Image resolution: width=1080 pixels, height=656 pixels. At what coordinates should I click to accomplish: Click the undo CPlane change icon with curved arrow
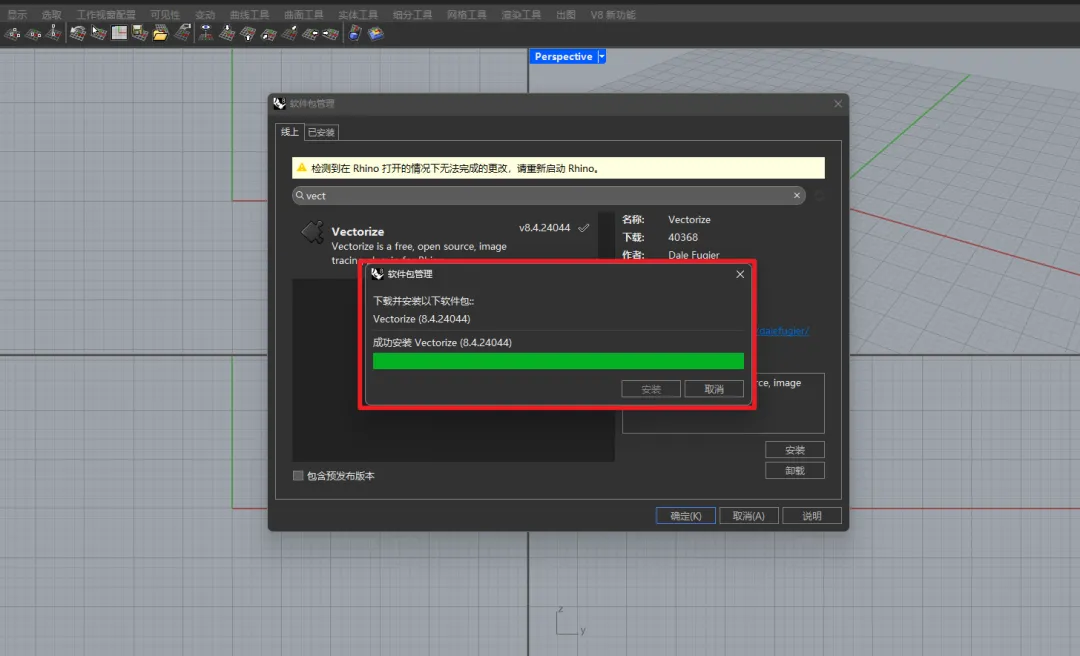click(x=77, y=33)
